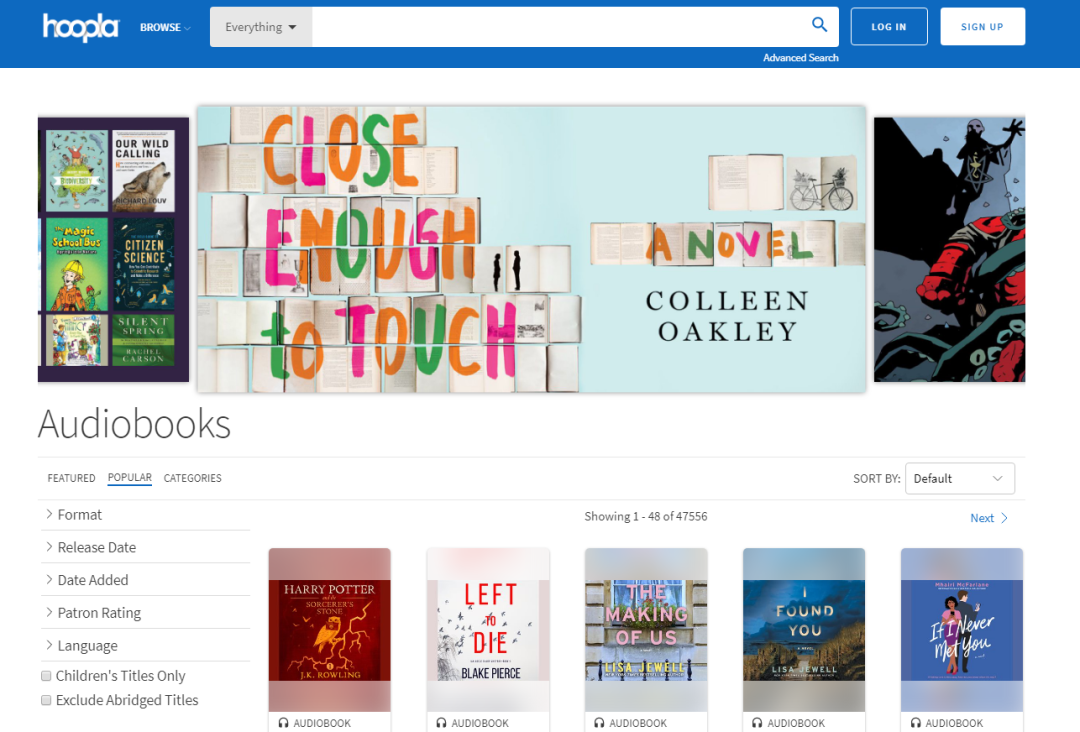The height and width of the screenshot is (732, 1080).
Task: Expand the Date Added filter
Action: pyautogui.click(x=145, y=580)
